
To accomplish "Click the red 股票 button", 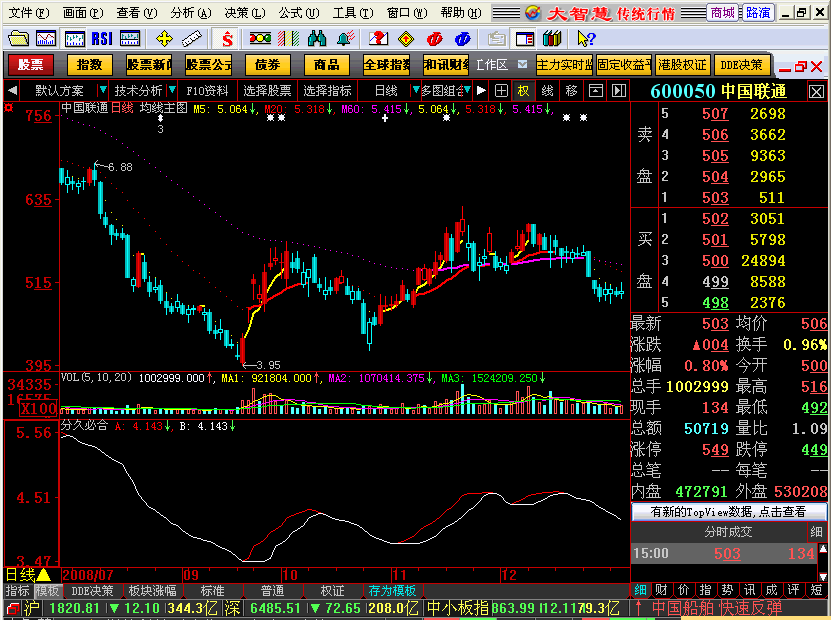I will click(30, 65).
